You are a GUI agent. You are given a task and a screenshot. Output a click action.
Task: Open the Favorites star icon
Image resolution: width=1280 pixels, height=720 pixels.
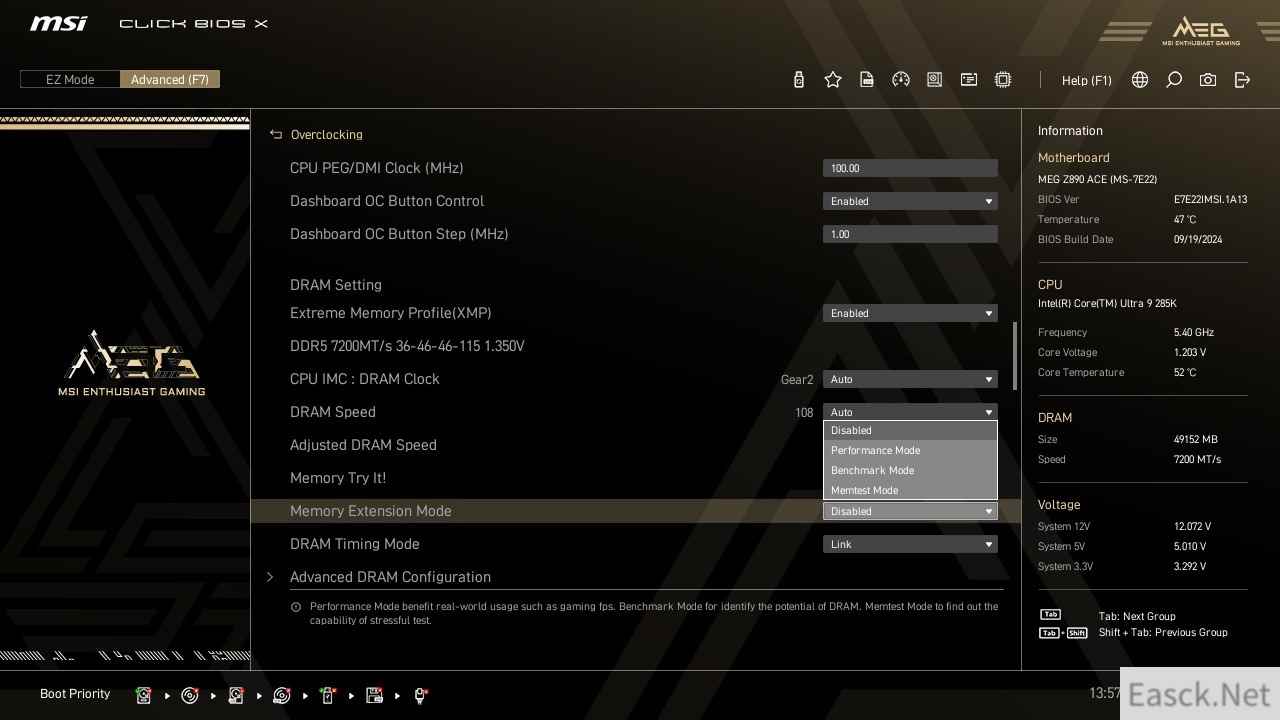[833, 80]
